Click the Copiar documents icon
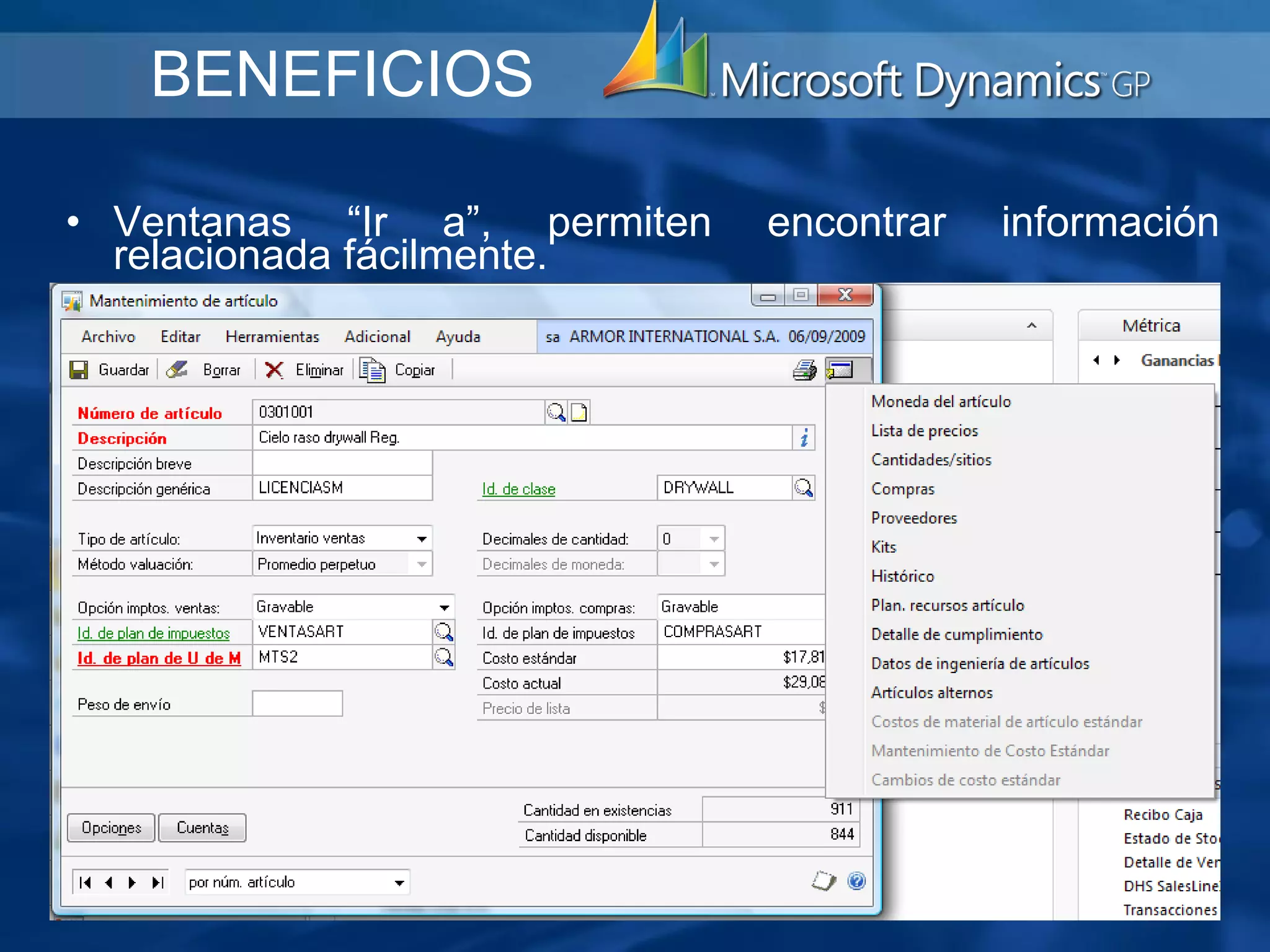This screenshot has height=952, width=1270. tap(373, 370)
